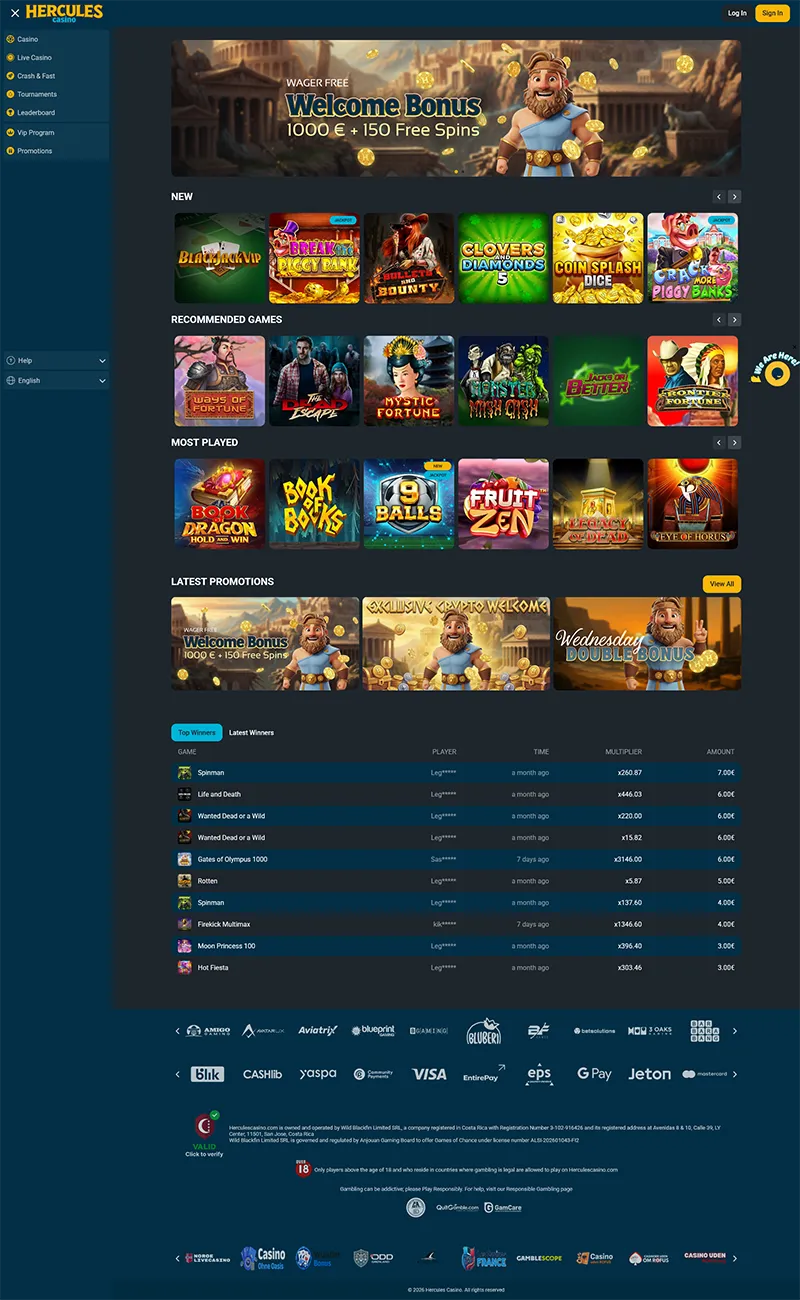Click the G Pay payment logo

click(x=594, y=1074)
